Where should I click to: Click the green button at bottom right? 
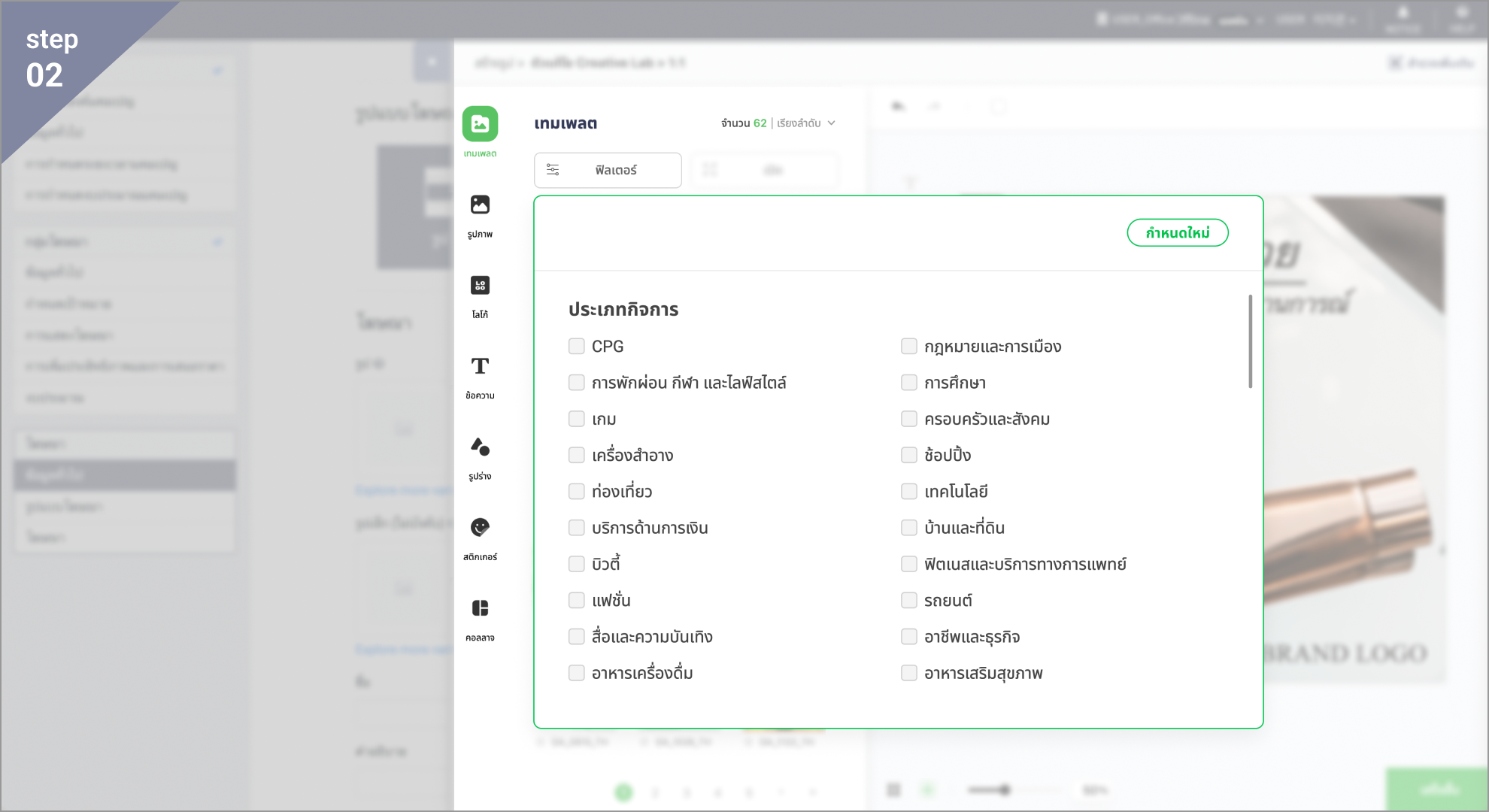click(1437, 789)
